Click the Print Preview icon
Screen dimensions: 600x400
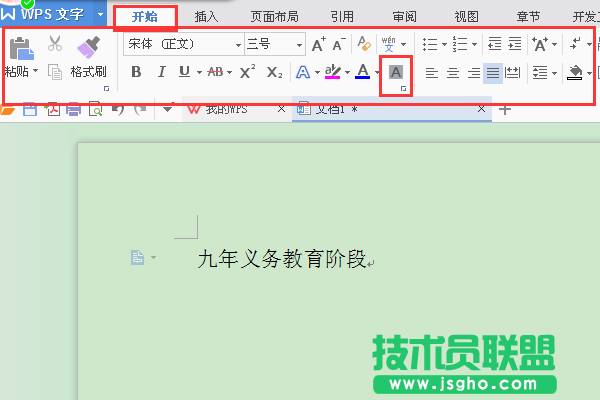[x=95, y=109]
